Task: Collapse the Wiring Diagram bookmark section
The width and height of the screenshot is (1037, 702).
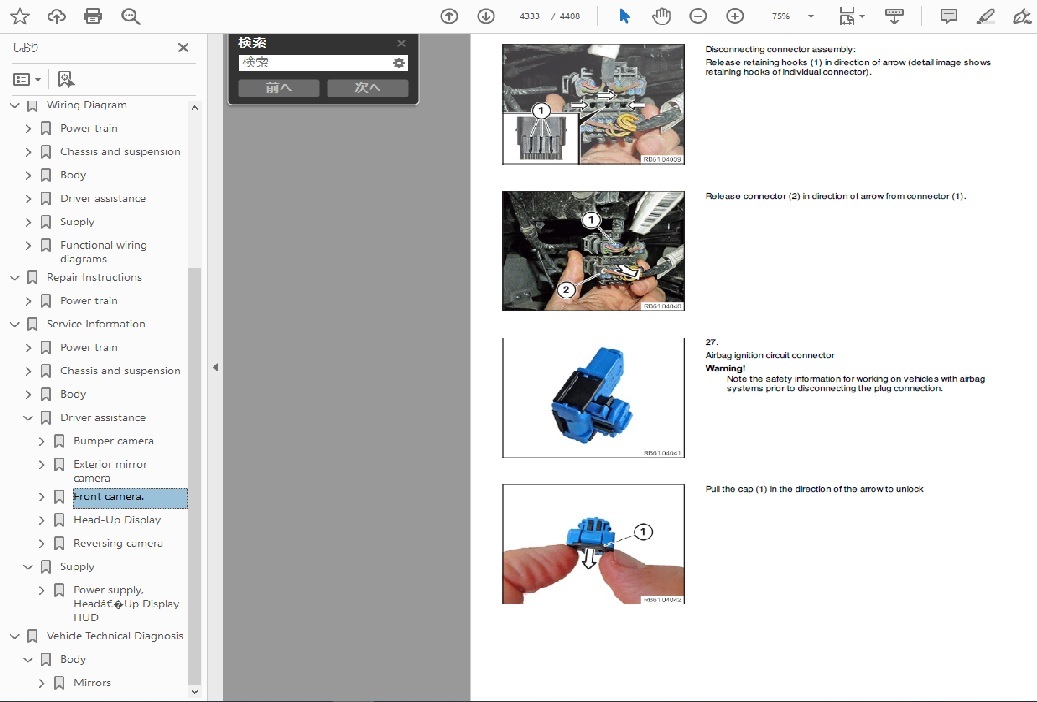Action: 15,105
